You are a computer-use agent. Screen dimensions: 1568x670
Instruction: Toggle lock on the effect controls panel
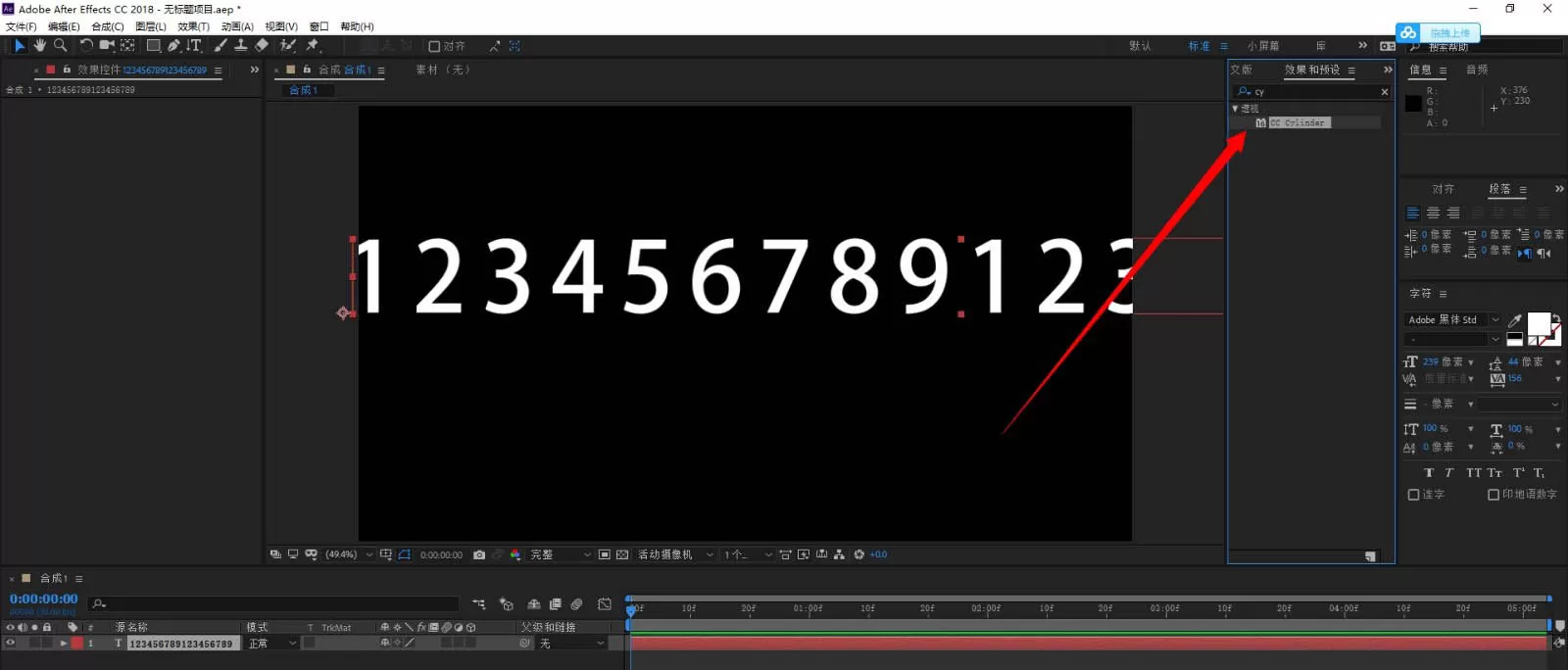tap(67, 70)
